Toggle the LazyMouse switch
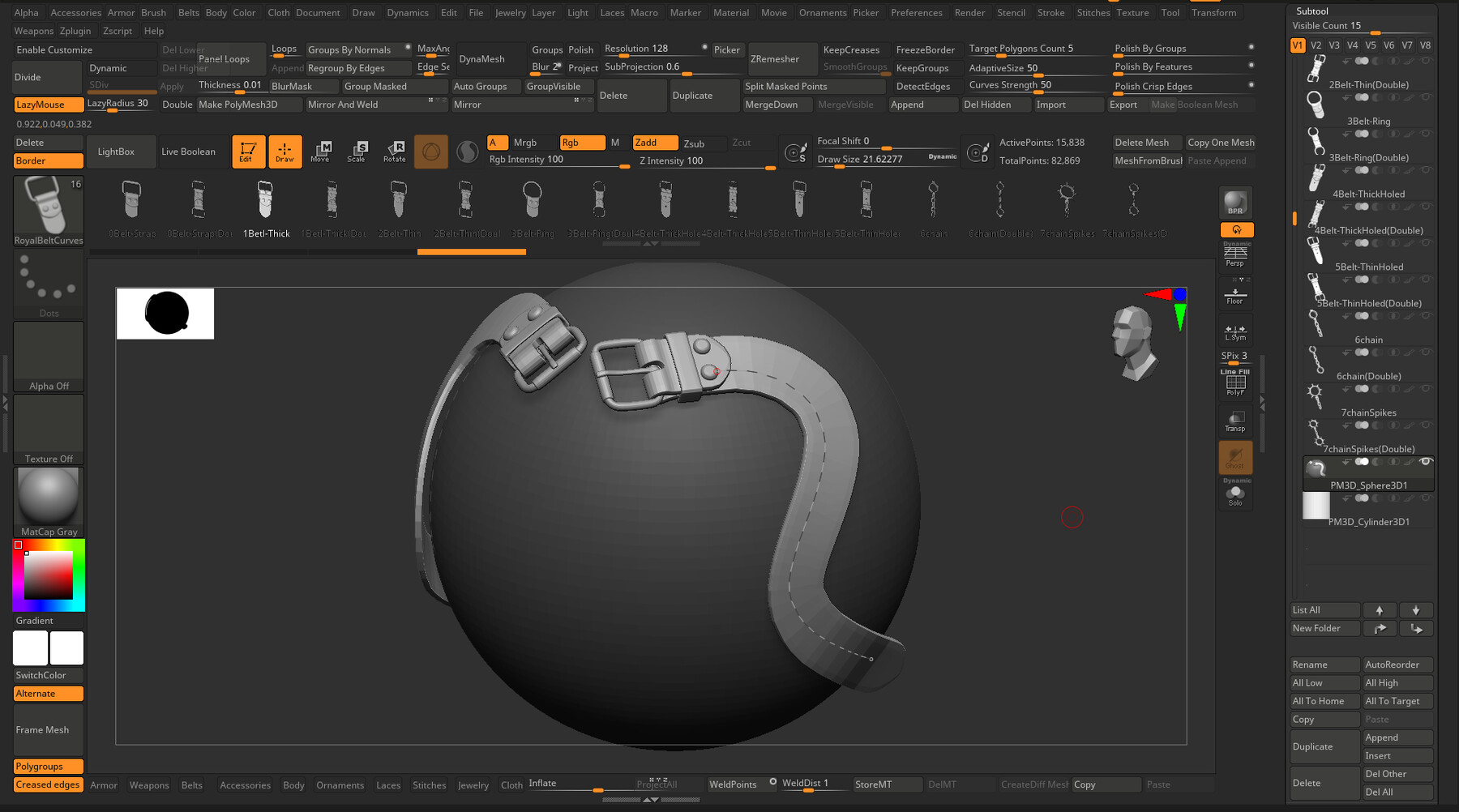This screenshot has height=812, width=1459. [x=49, y=105]
